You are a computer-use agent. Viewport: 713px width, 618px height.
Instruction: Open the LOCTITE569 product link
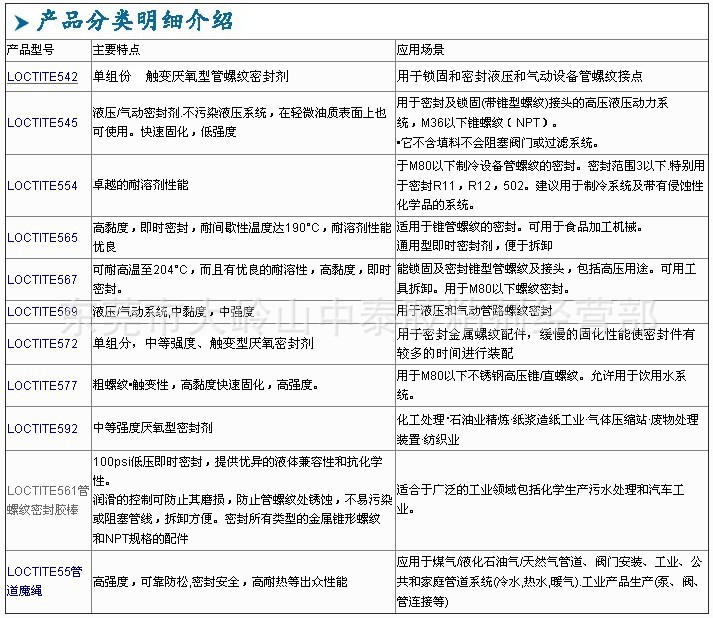tap(42, 312)
